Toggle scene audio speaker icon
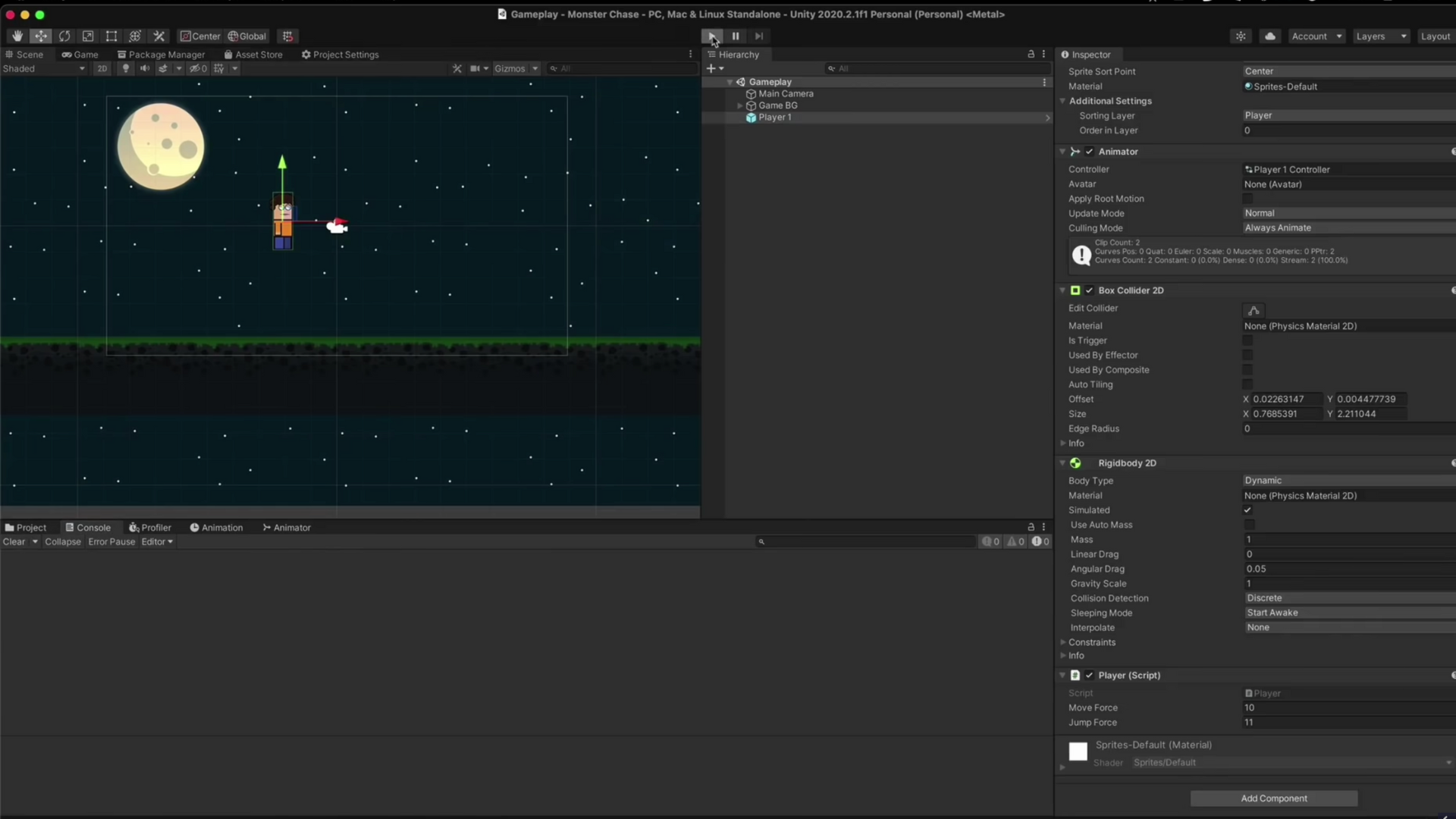Image resolution: width=1456 pixels, height=819 pixels. click(144, 68)
